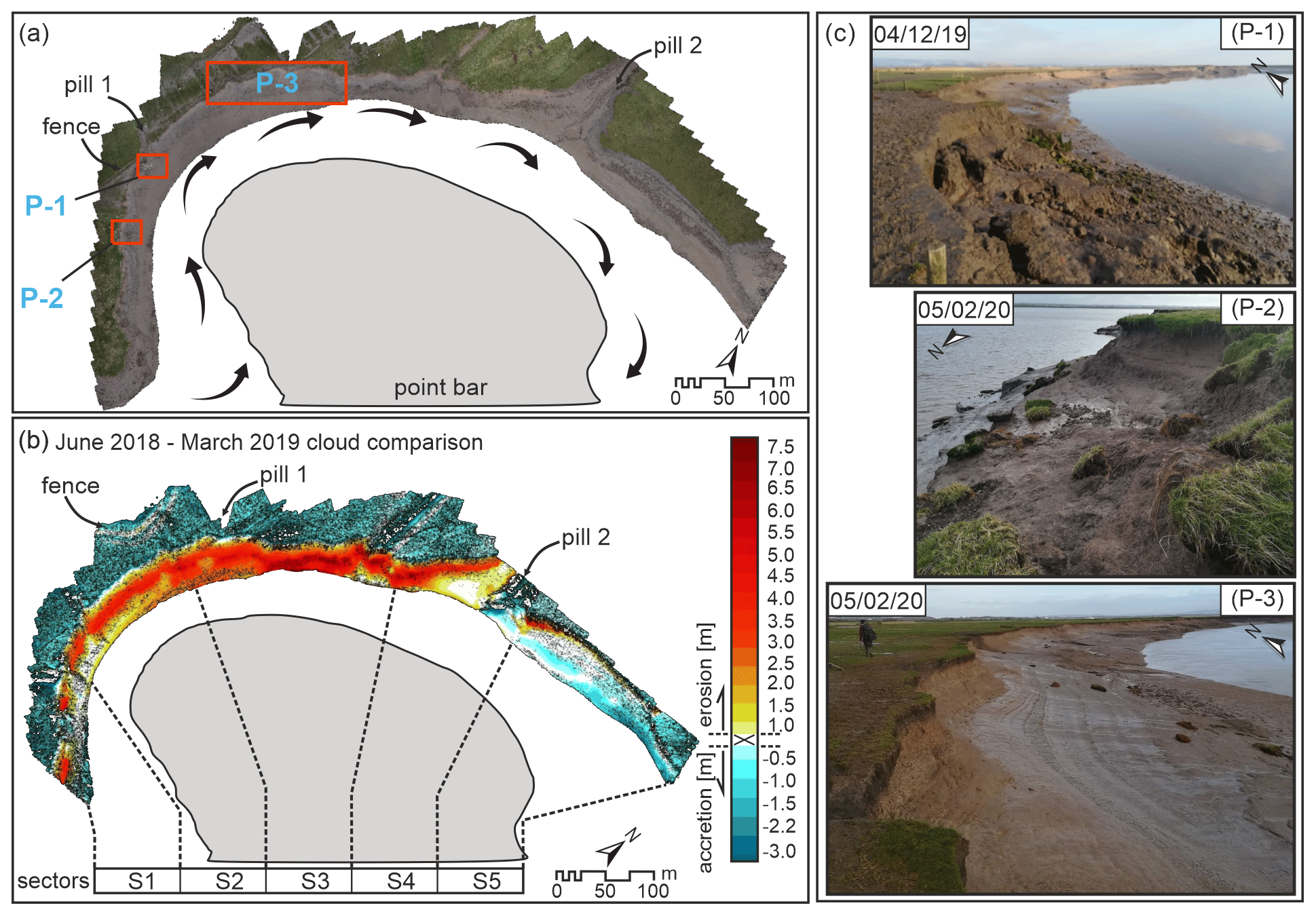The width and height of the screenshot is (1316, 916).
Task: Click the north arrow in photo P-2
Action: click(x=956, y=339)
